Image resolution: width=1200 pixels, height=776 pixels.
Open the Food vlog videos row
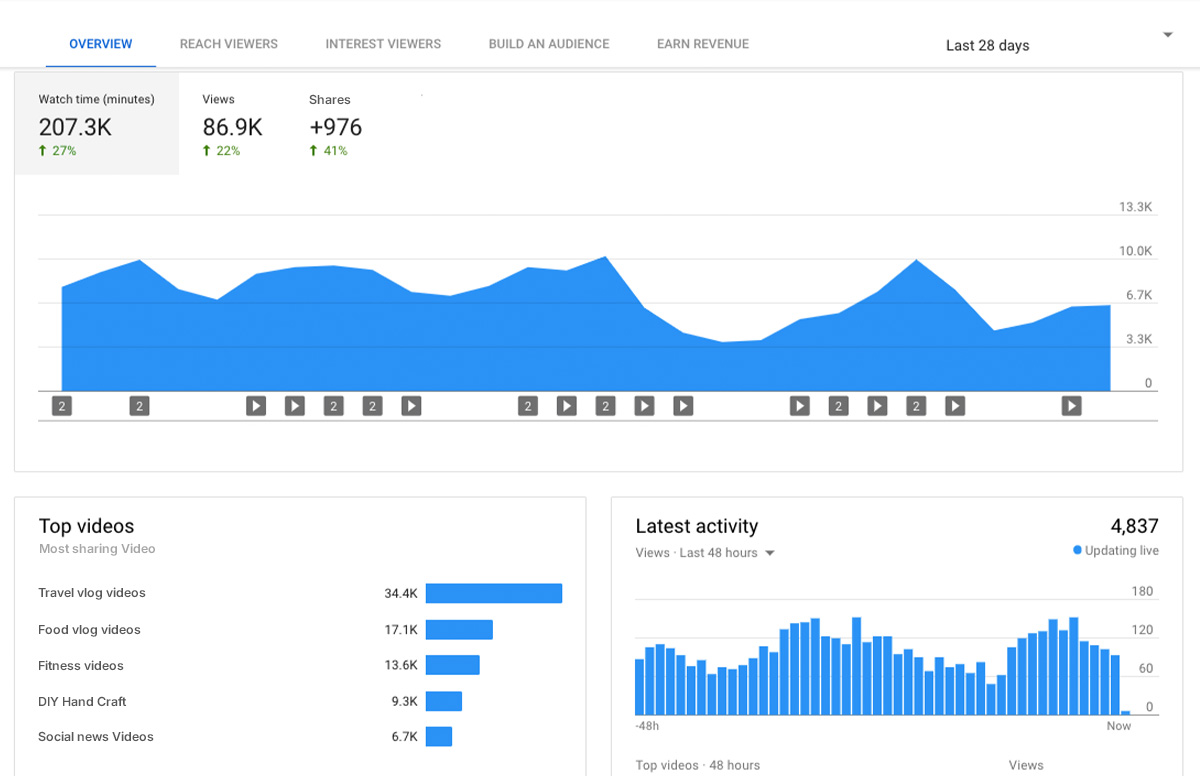pos(300,629)
